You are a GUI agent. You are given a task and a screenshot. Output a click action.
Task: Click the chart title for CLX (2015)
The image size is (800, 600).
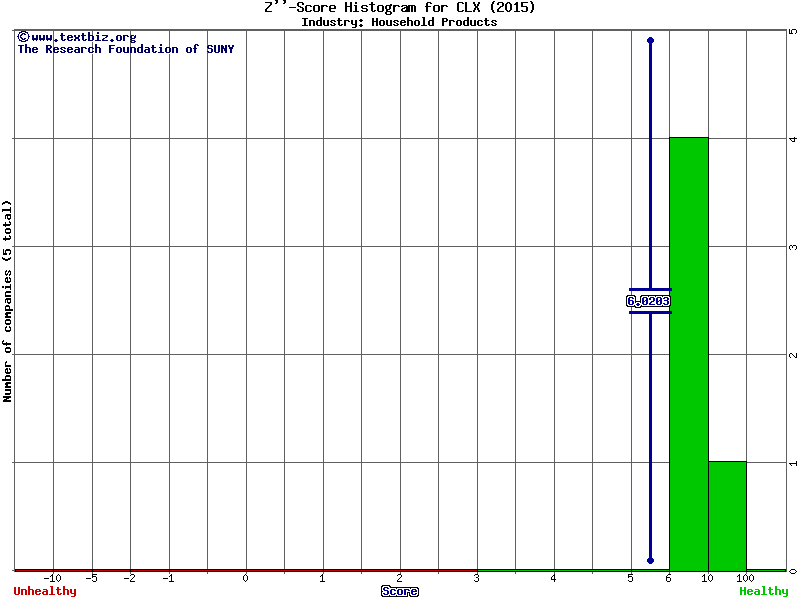pos(399,8)
